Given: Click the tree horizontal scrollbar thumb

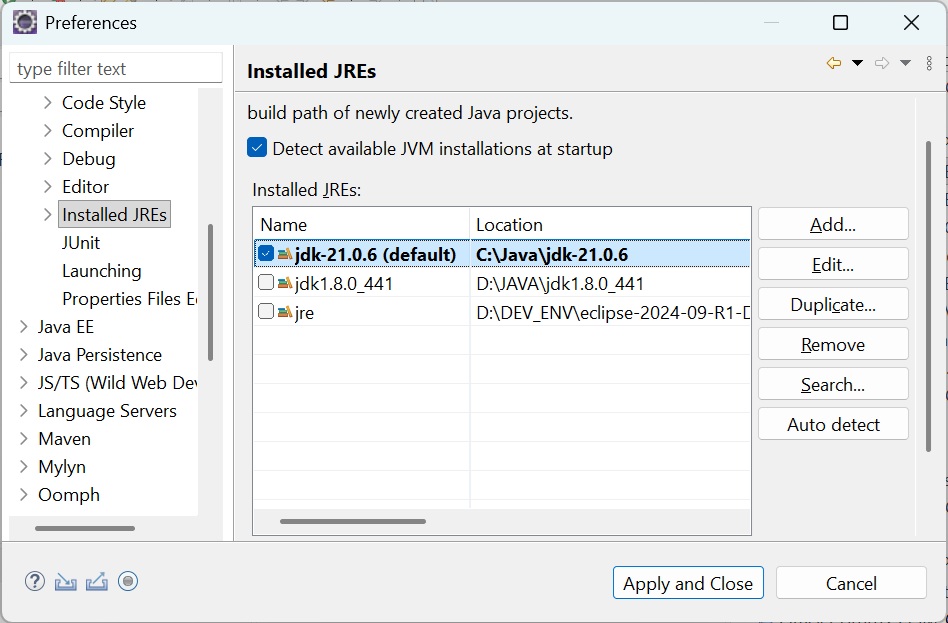Looking at the screenshot, I should pos(85,528).
